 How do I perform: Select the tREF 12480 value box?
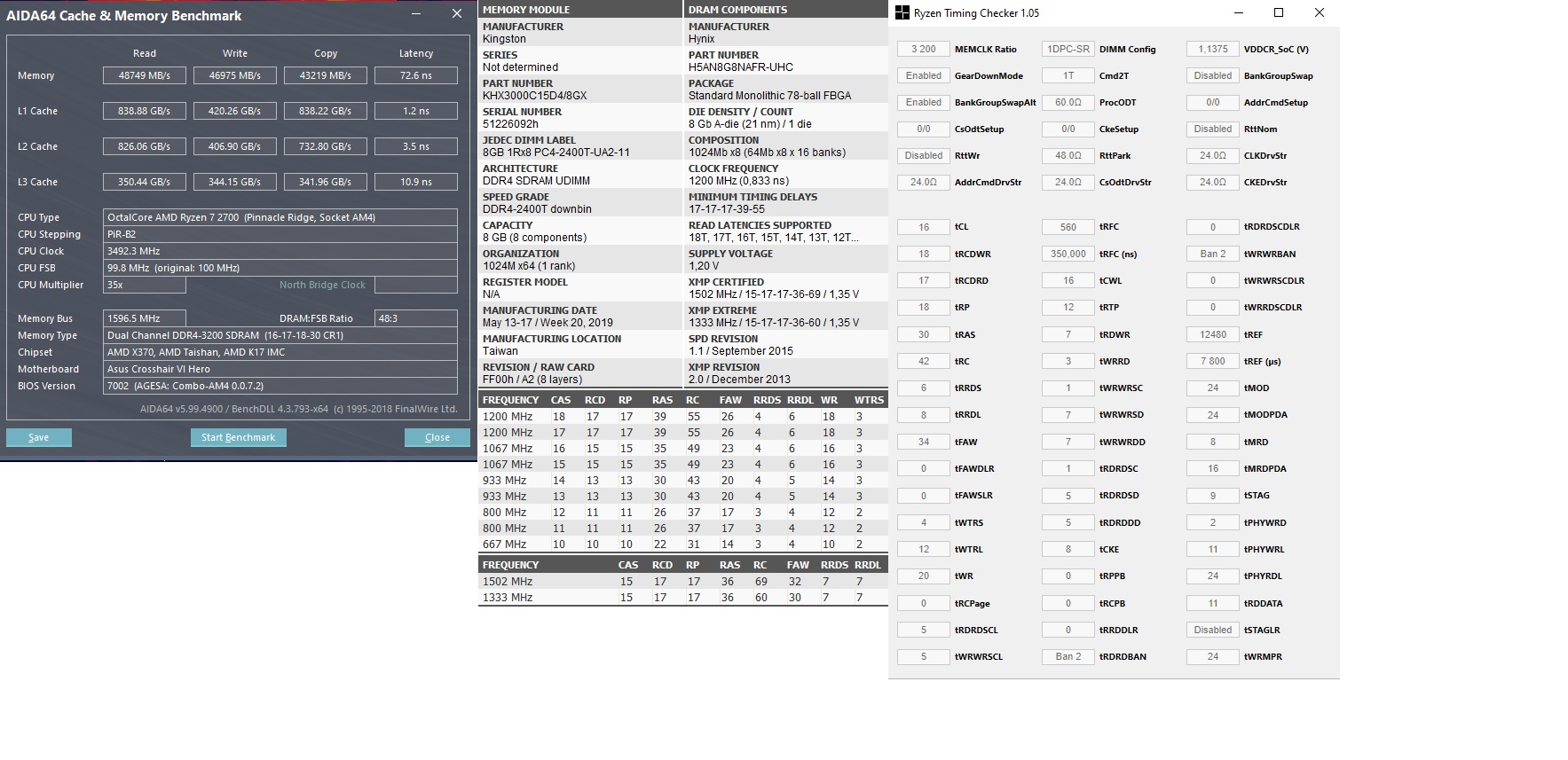point(1213,334)
